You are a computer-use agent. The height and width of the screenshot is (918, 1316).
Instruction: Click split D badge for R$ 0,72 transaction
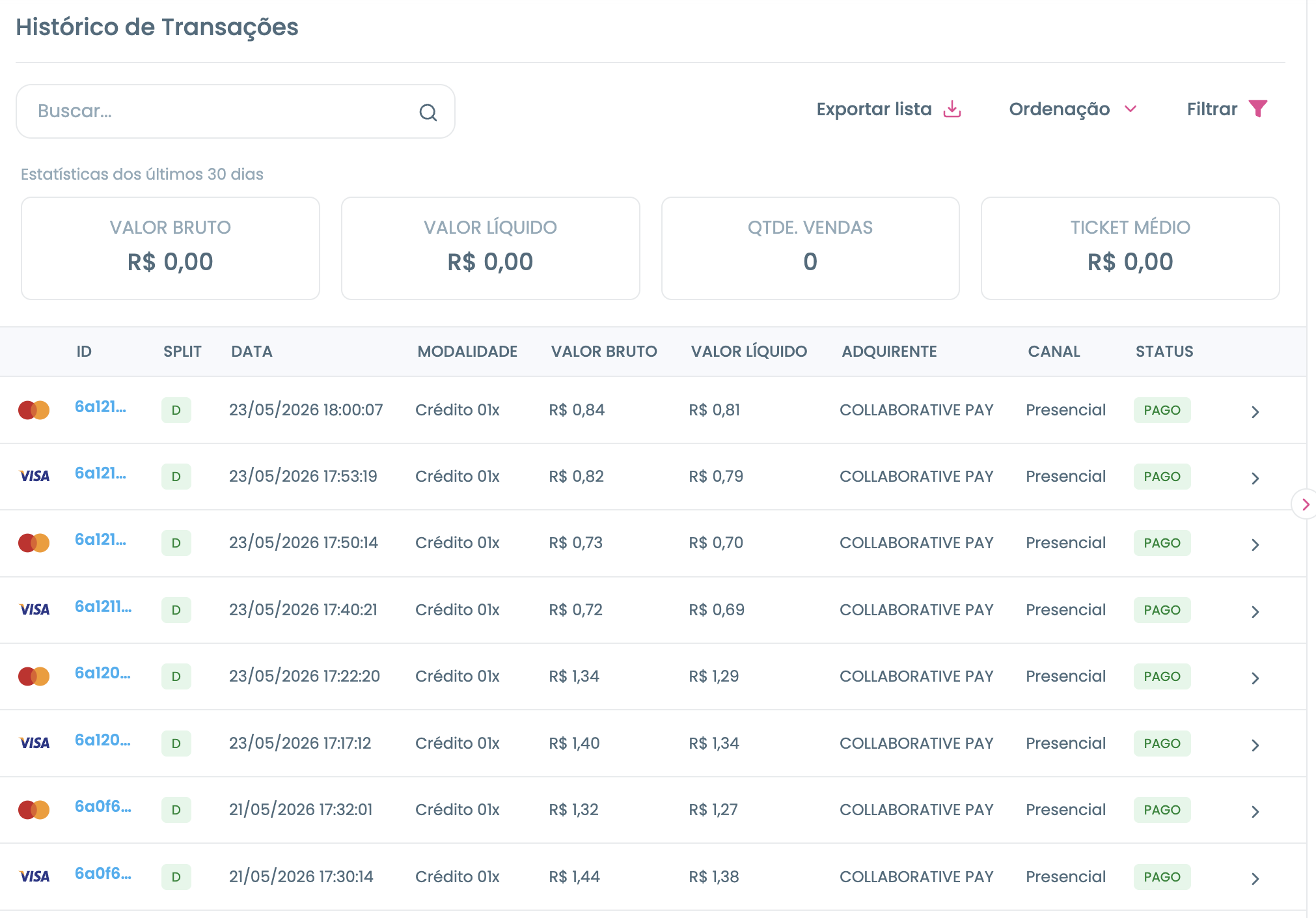coord(176,610)
